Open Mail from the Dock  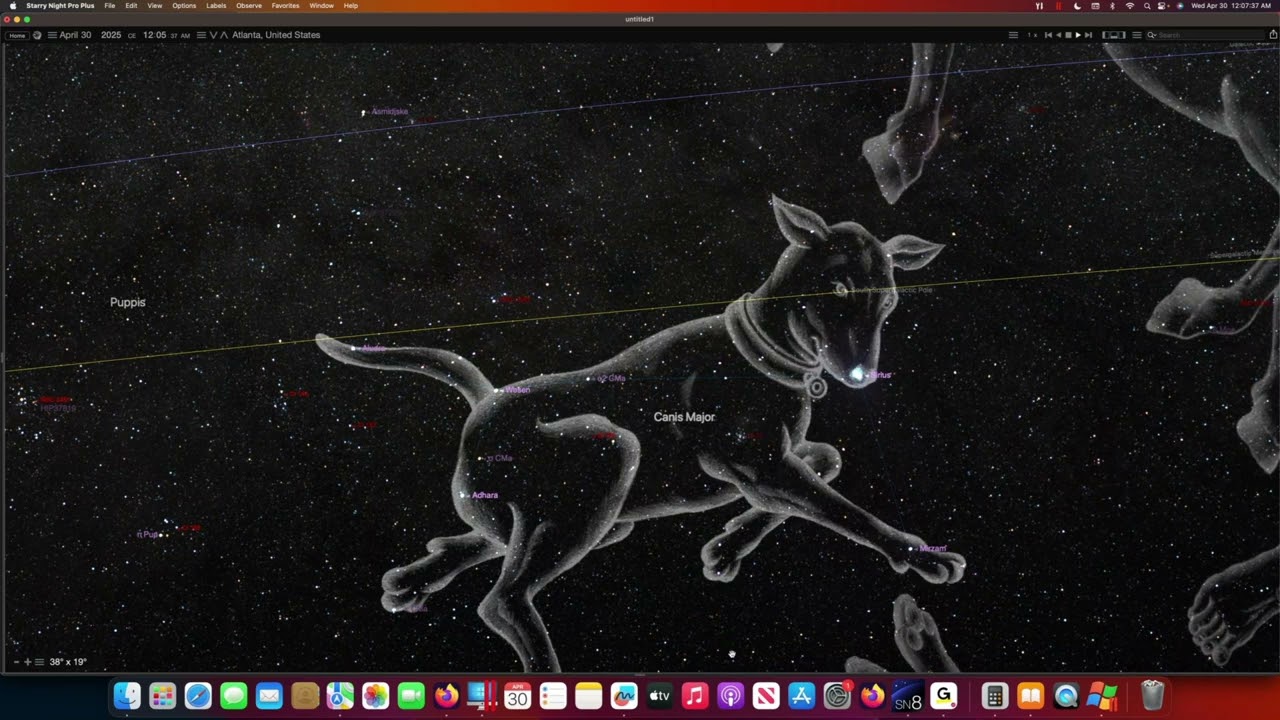click(x=269, y=695)
